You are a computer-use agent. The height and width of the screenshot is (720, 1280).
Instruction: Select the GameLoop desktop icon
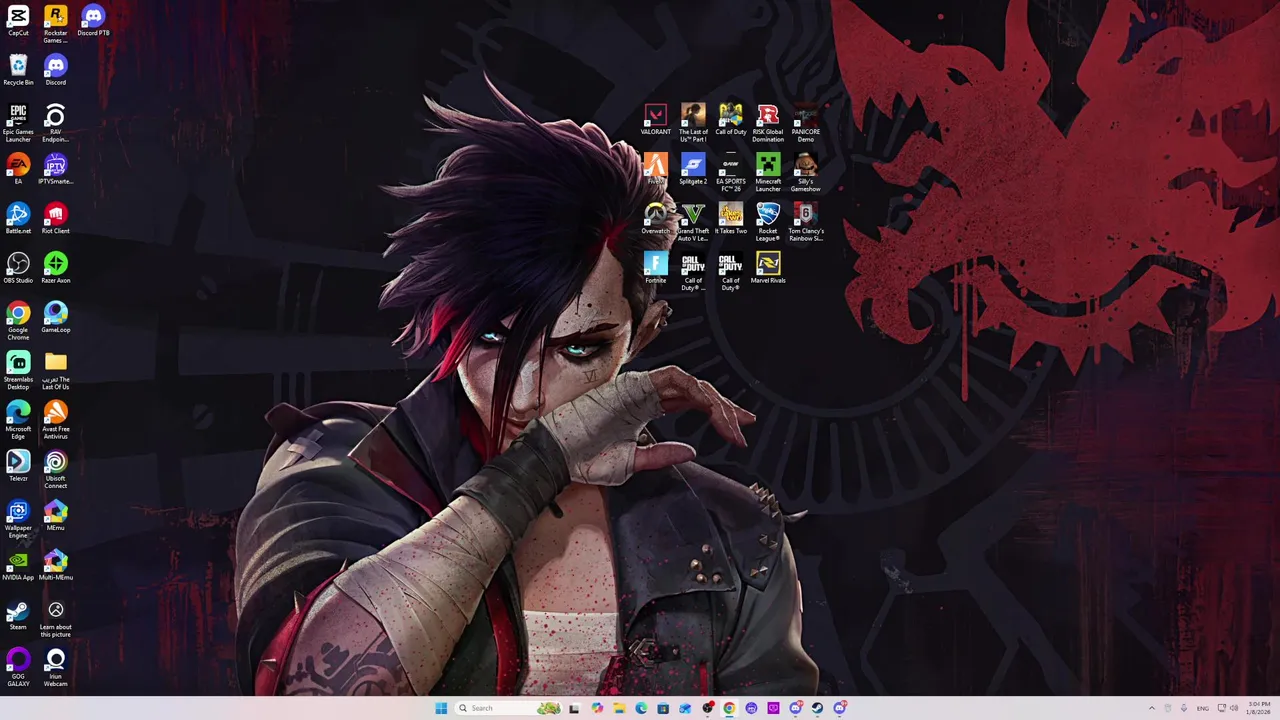pos(56,317)
